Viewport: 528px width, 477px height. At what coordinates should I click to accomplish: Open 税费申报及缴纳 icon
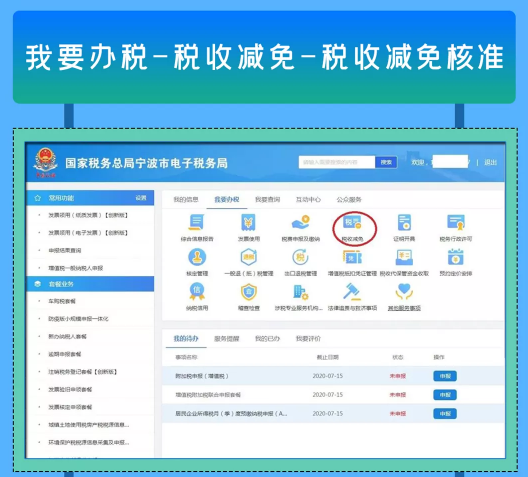tap(300, 223)
